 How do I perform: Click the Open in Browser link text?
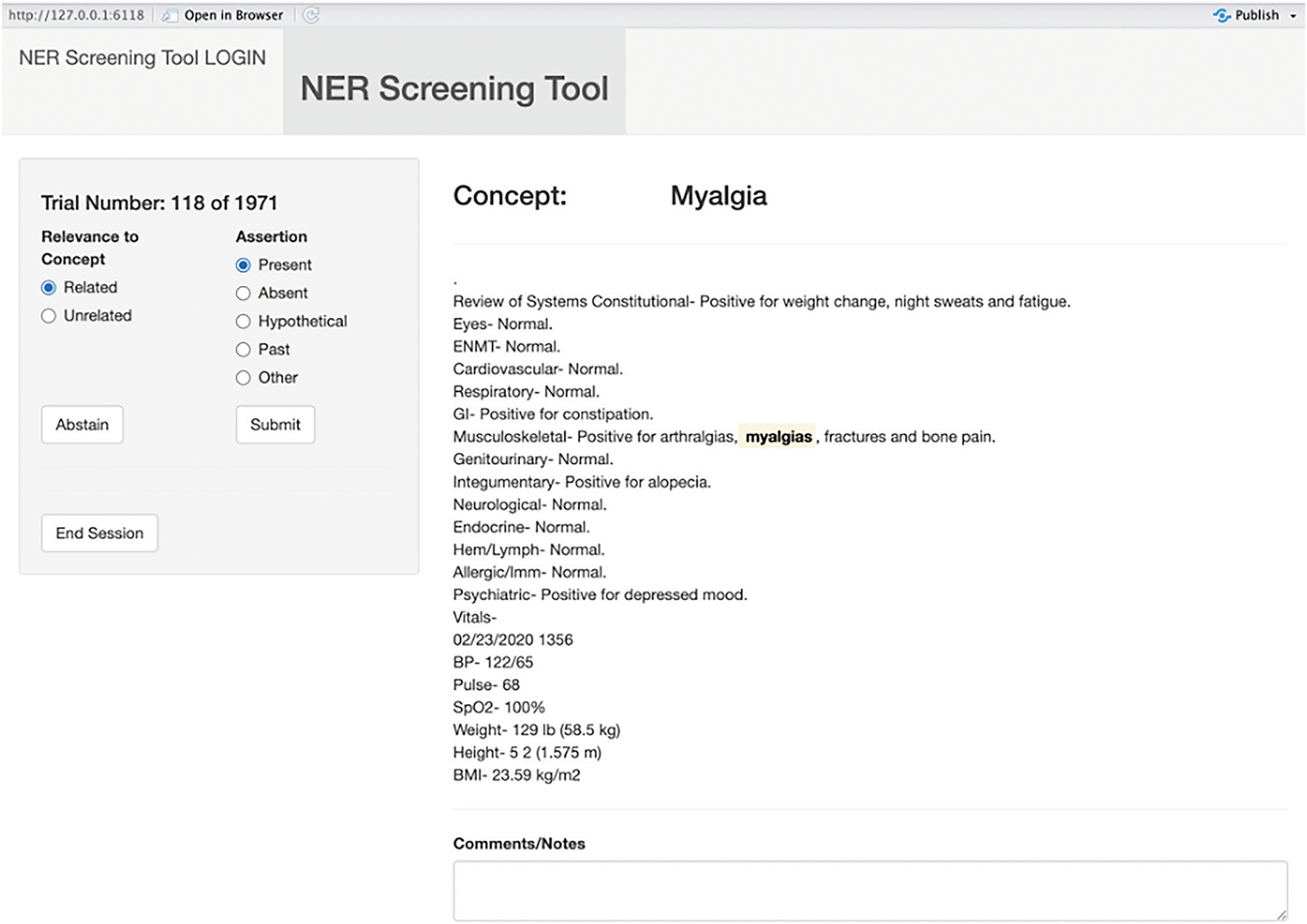click(x=233, y=15)
